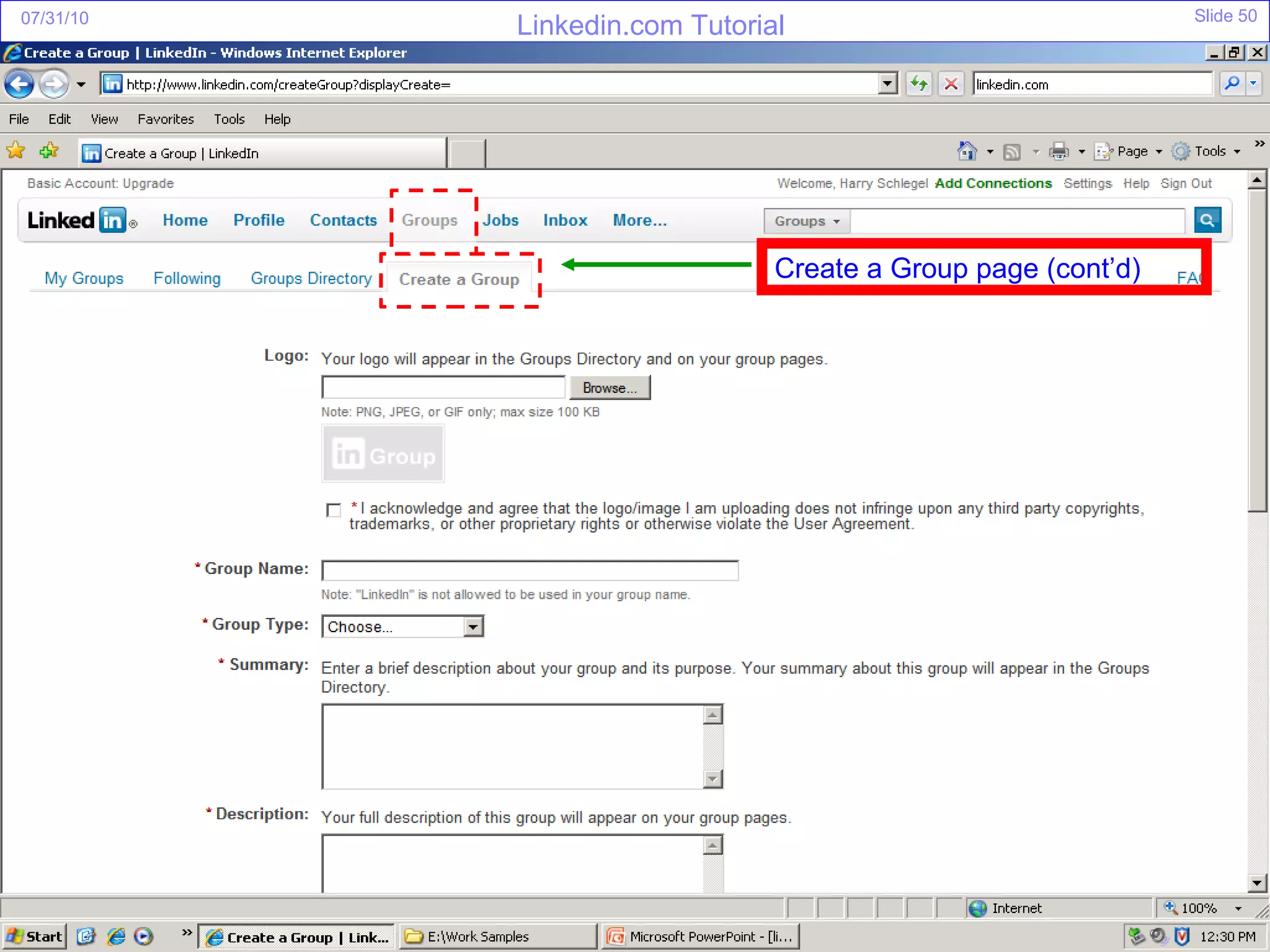This screenshot has height=952, width=1270.
Task: Open the Inbox nav item
Action: click(x=565, y=220)
